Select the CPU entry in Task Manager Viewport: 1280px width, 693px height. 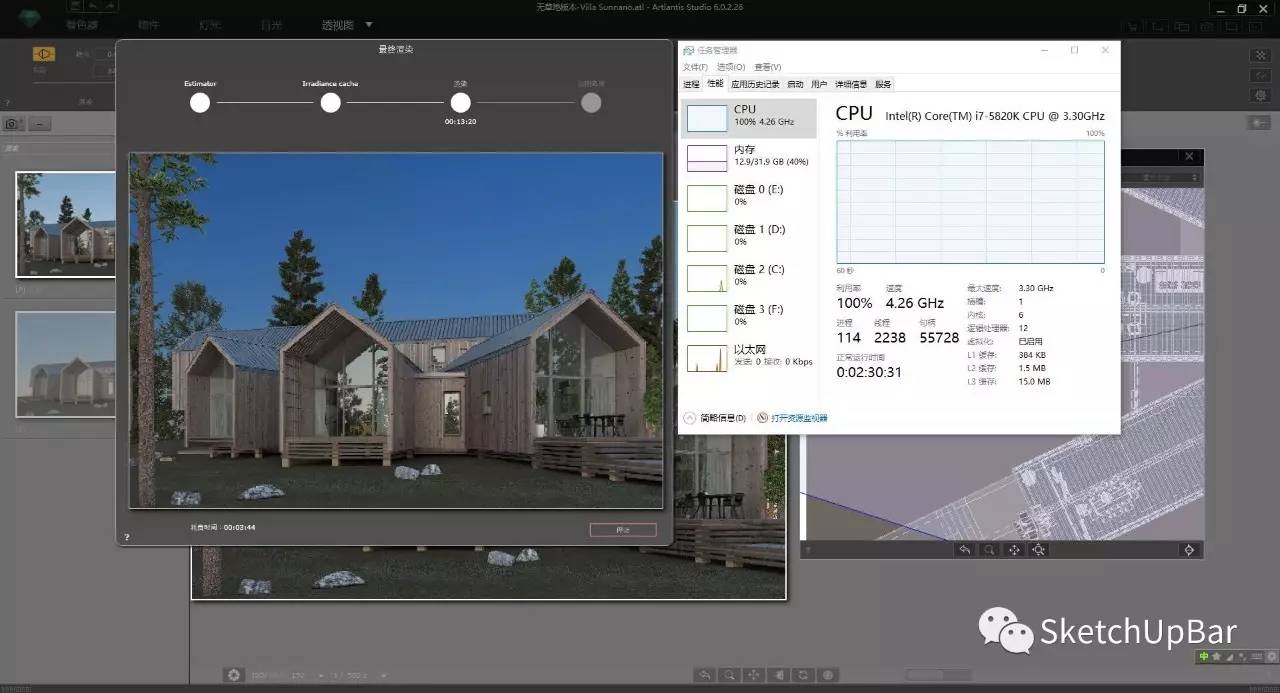point(748,118)
